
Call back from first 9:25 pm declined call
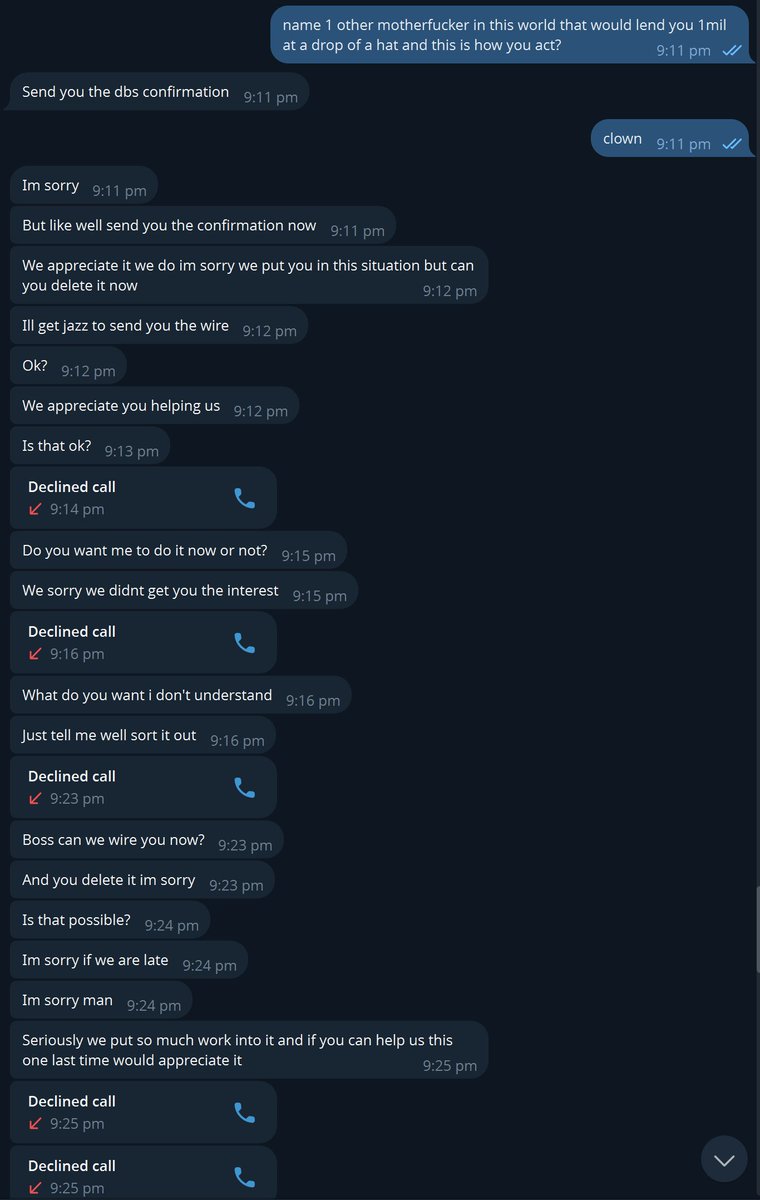click(244, 1113)
